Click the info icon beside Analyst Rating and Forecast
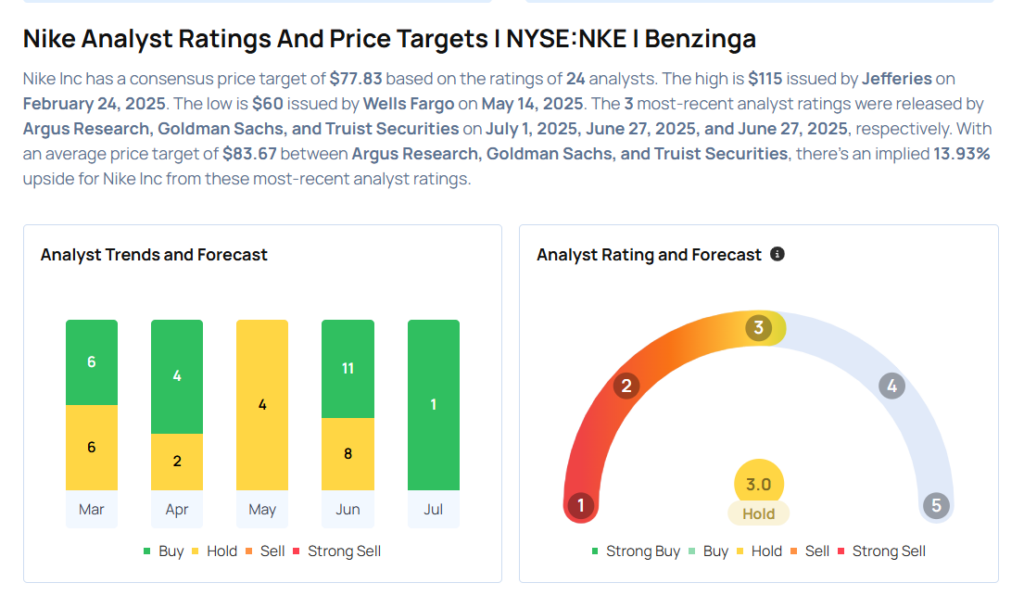The height and width of the screenshot is (608, 1024). pos(778,255)
